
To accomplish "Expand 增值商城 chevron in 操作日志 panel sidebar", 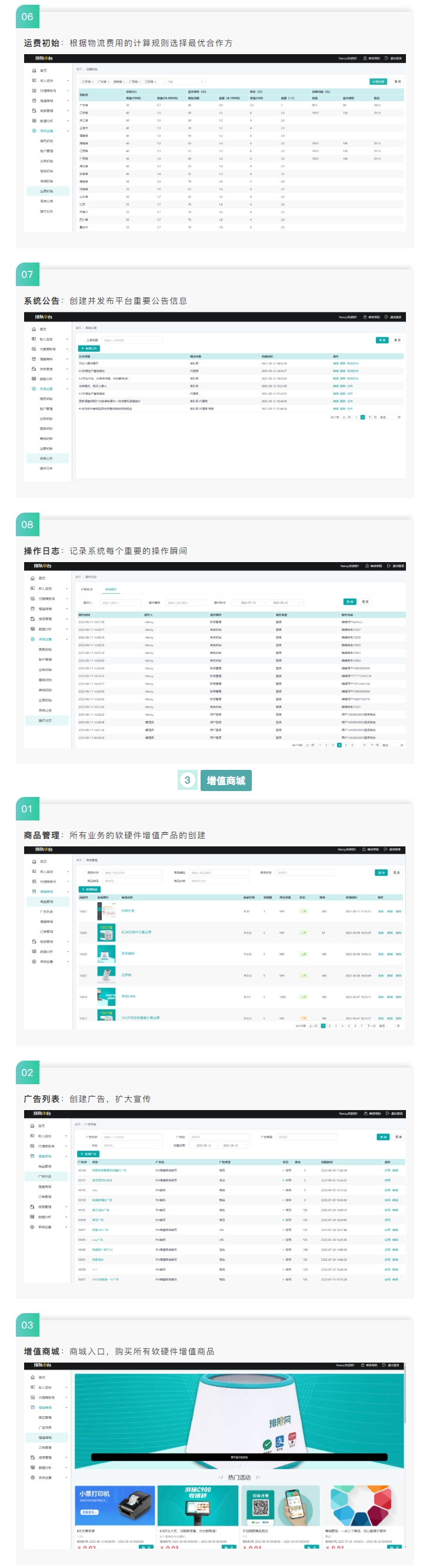I will (67, 609).
